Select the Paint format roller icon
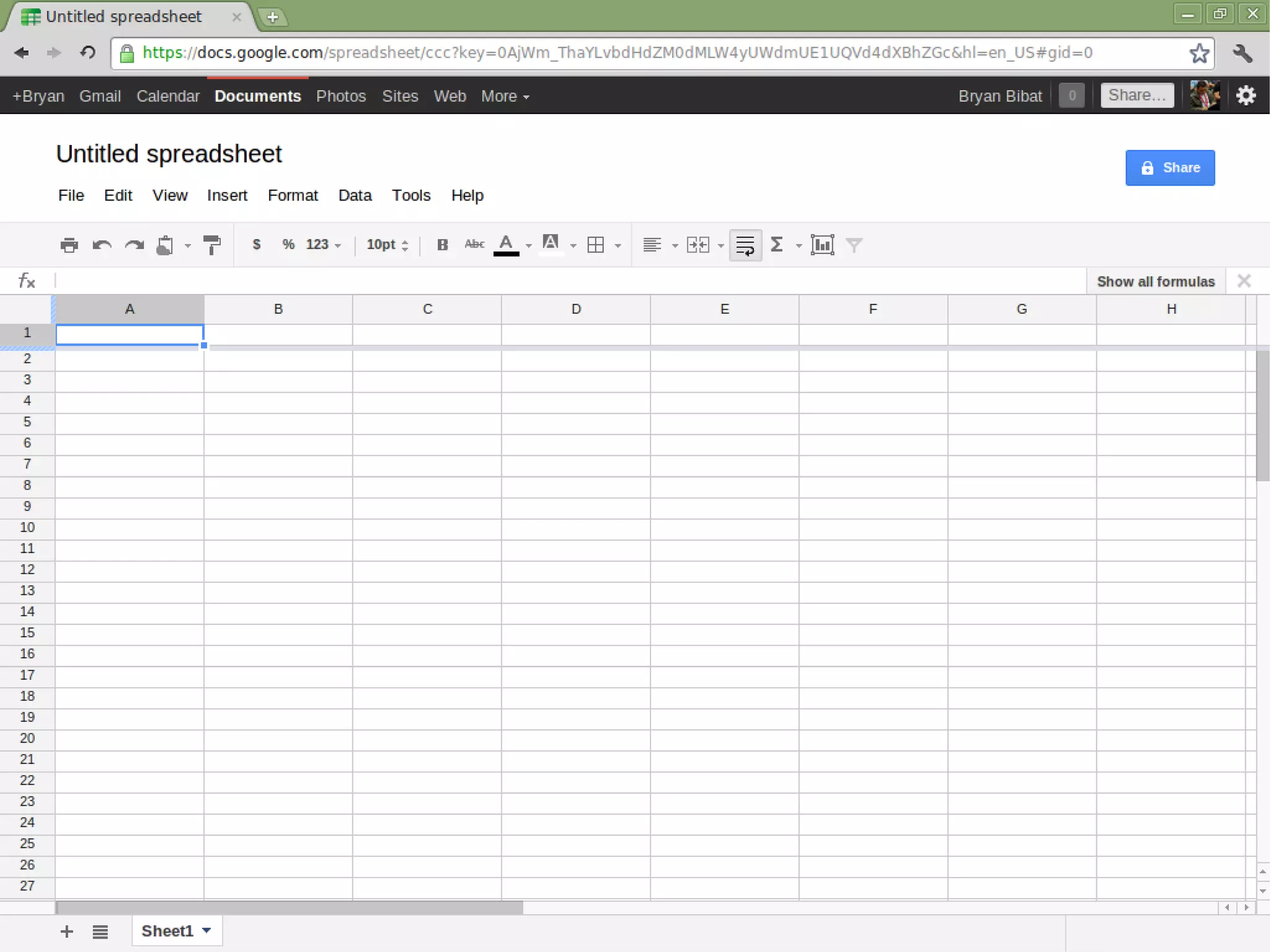This screenshot has width=1270, height=952. pyautogui.click(x=212, y=245)
